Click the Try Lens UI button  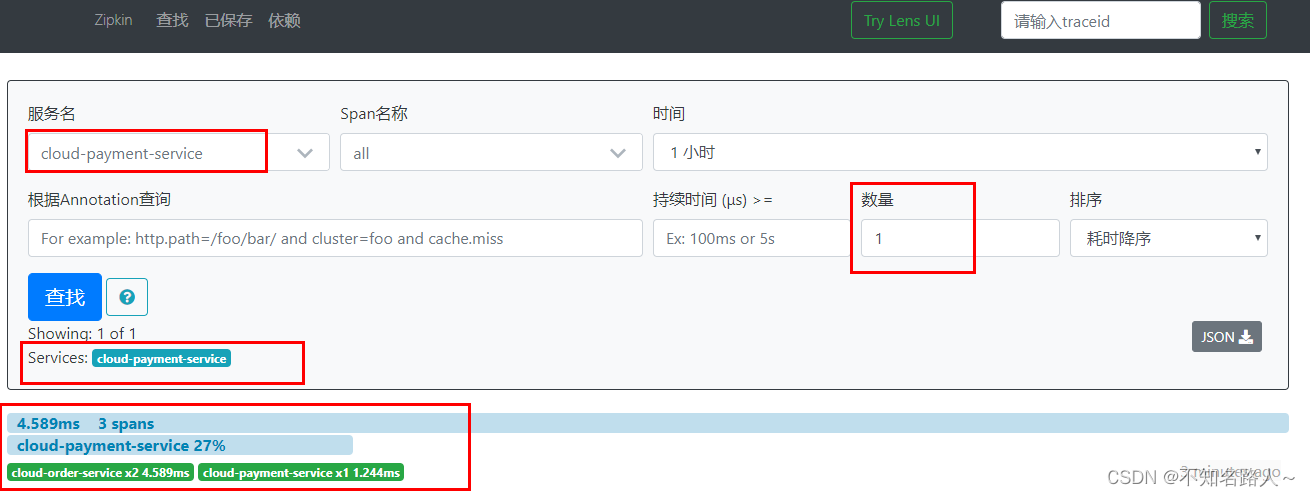pyautogui.click(x=902, y=20)
